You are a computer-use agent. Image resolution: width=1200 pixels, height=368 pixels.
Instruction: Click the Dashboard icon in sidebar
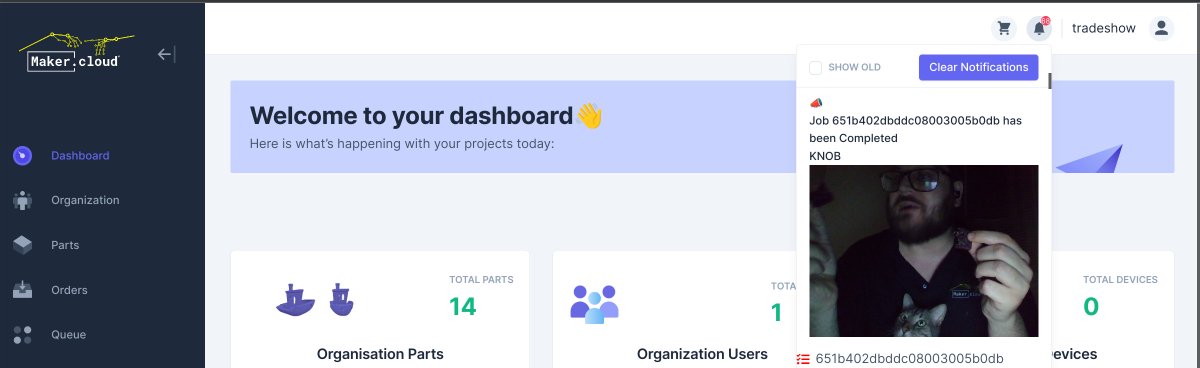[23, 155]
